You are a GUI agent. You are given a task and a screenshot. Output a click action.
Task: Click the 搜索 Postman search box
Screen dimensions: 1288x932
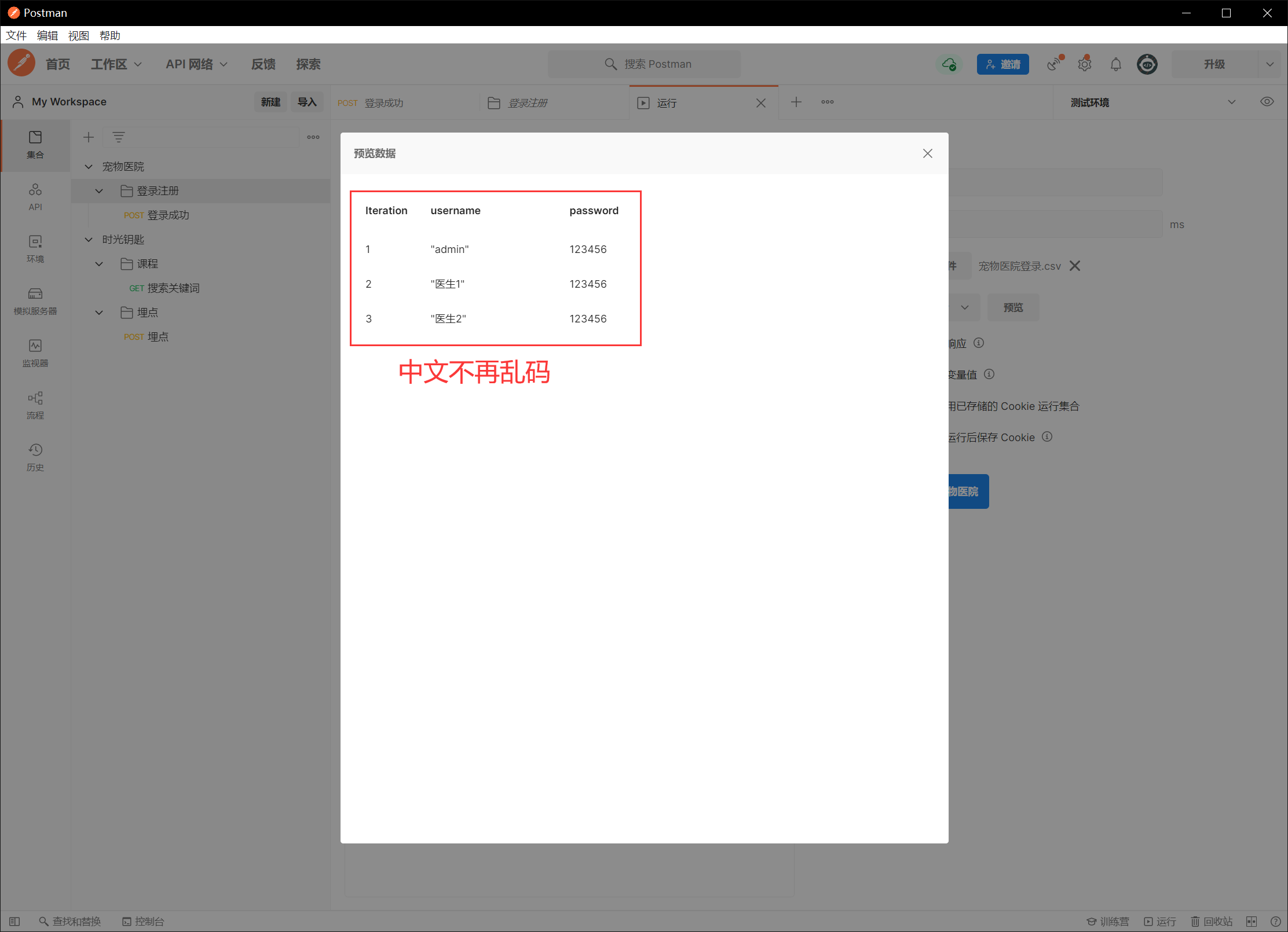coord(644,64)
